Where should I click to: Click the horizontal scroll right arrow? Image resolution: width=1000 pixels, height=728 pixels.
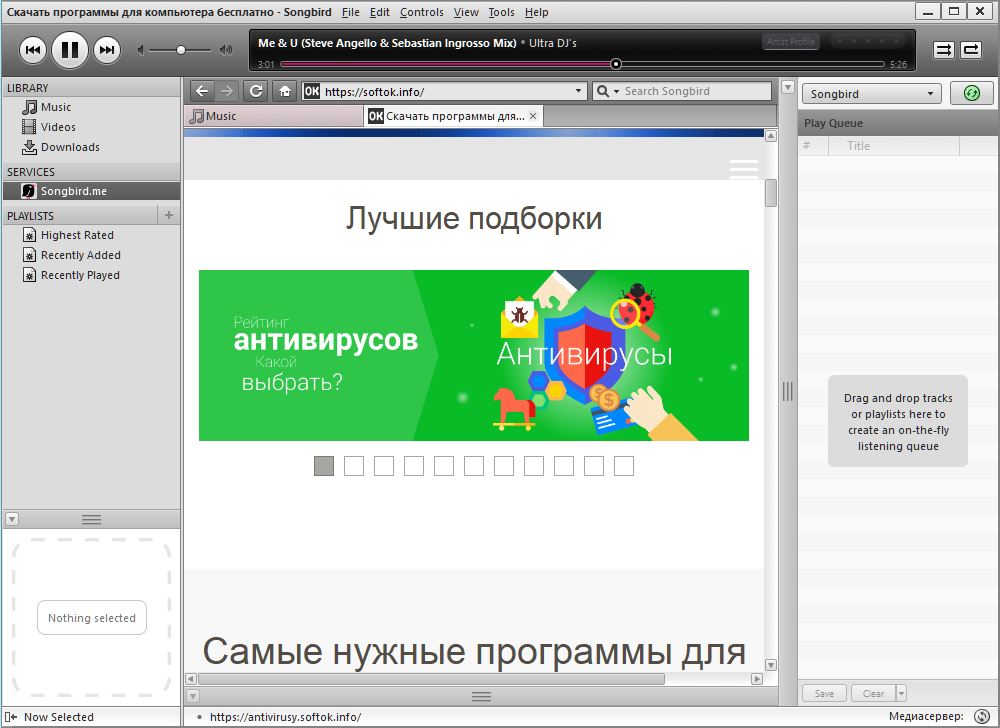point(757,679)
